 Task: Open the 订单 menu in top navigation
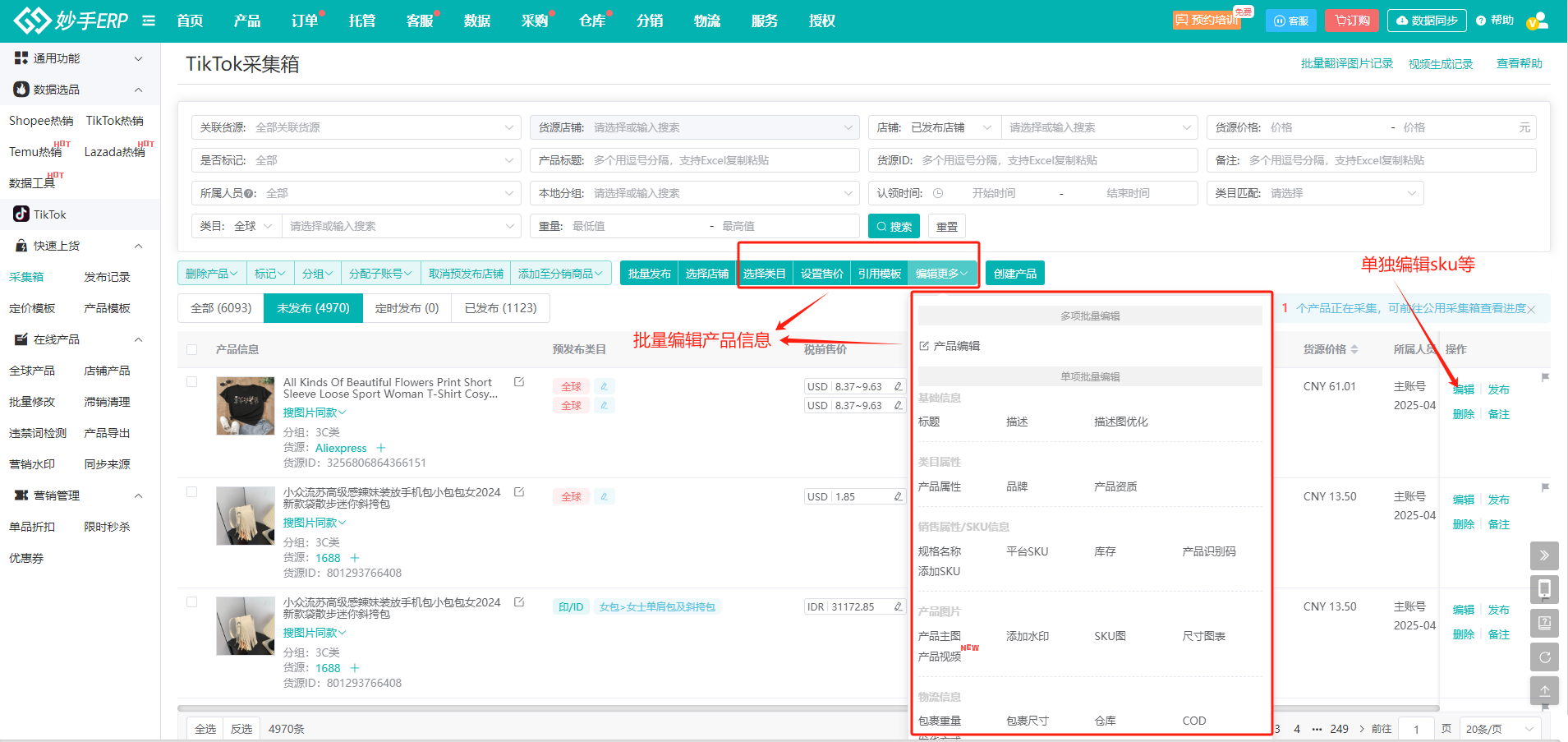[x=305, y=21]
